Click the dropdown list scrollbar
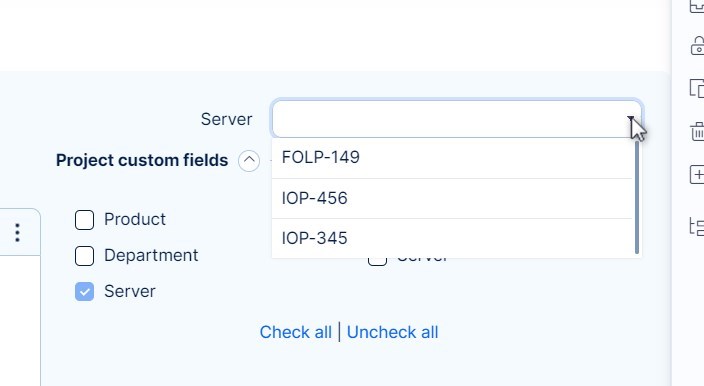 (637, 197)
